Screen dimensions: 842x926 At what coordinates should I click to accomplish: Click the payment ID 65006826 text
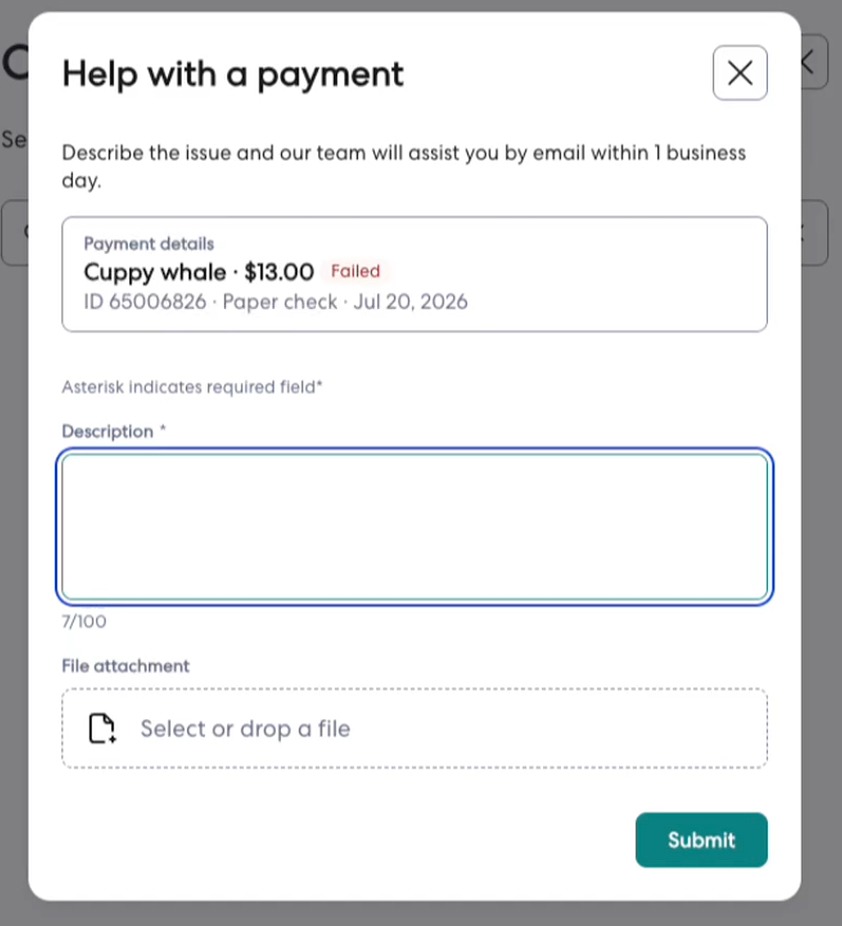145,302
